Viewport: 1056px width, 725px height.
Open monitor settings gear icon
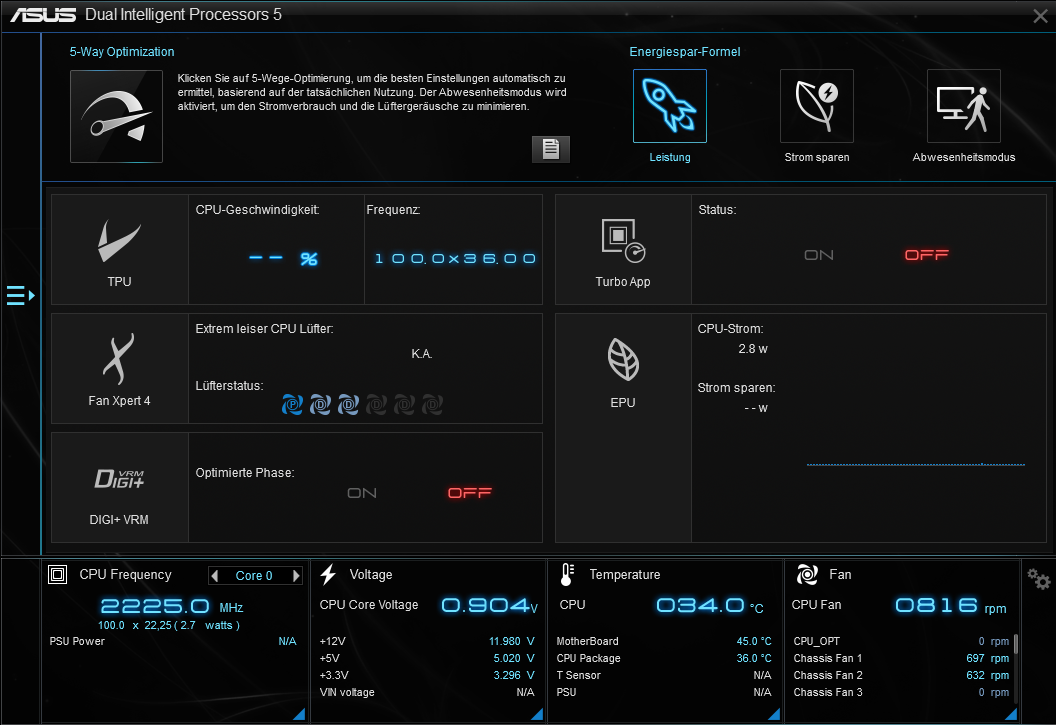point(1038,579)
